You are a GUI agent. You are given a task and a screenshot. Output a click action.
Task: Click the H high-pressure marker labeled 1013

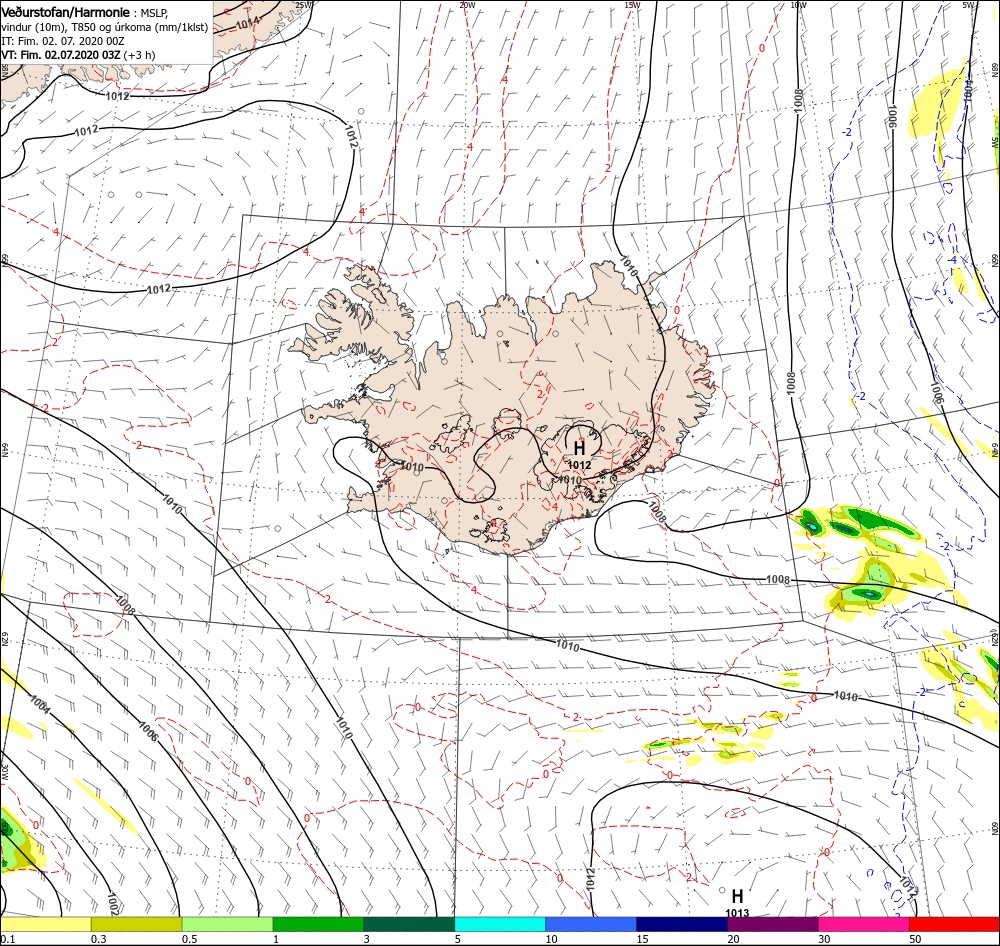tap(737, 896)
